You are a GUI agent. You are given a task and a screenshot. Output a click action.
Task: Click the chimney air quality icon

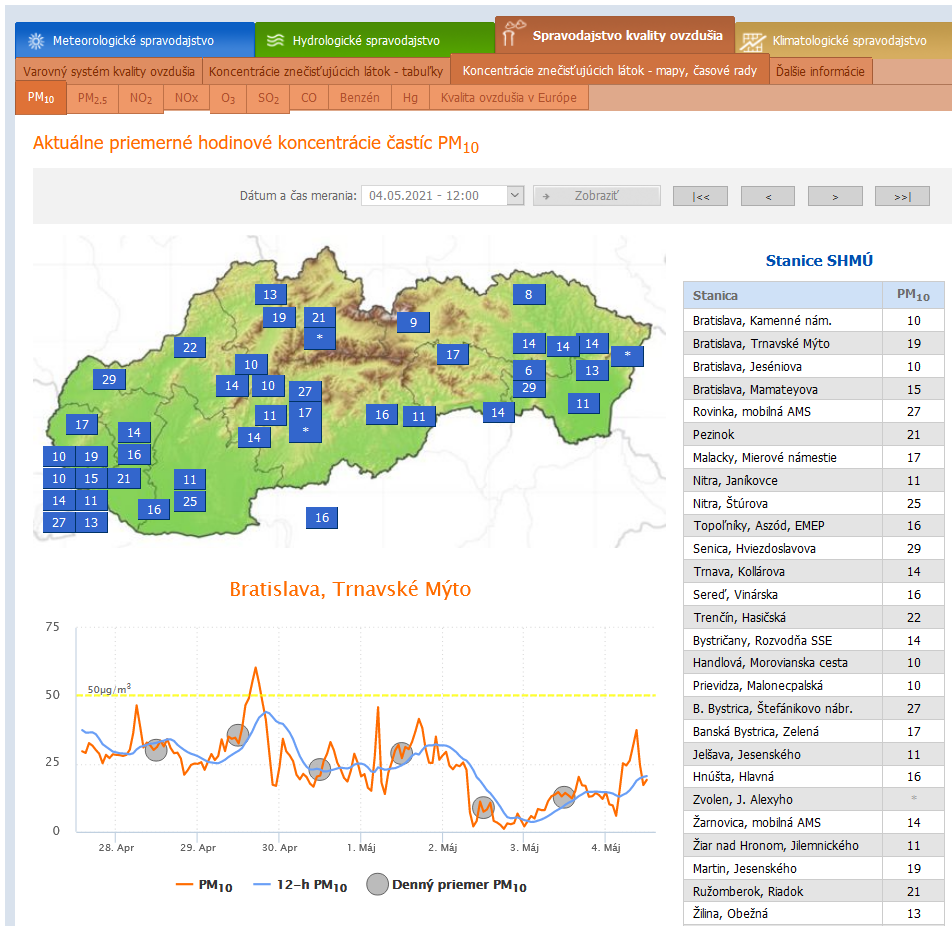513,35
